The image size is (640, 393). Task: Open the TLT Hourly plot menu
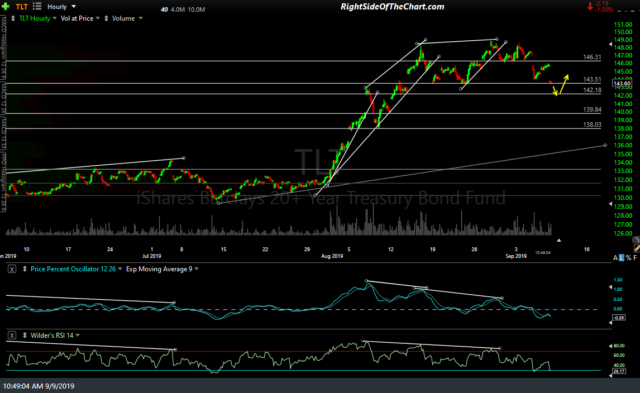[x=55, y=18]
